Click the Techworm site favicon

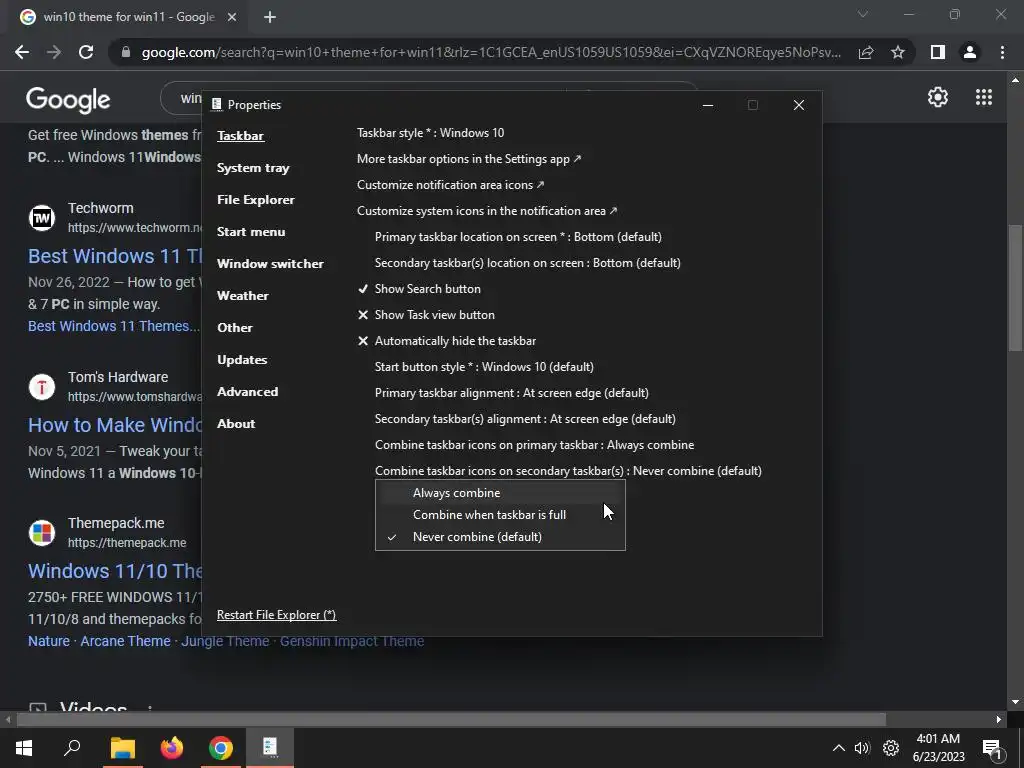pos(42,217)
